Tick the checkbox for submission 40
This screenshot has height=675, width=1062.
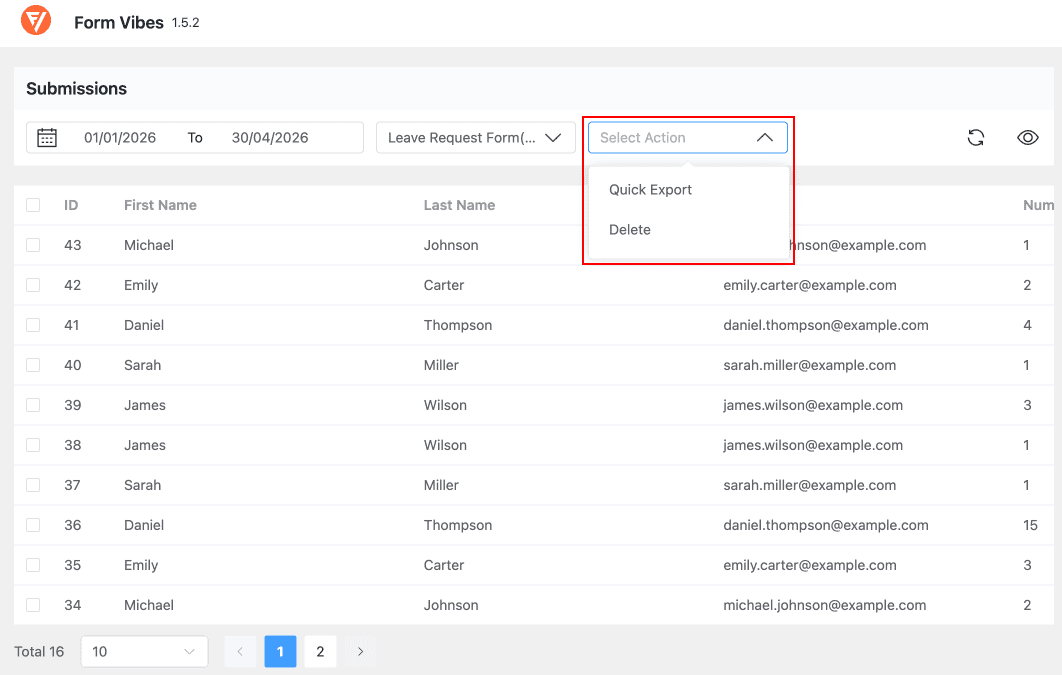click(33, 365)
